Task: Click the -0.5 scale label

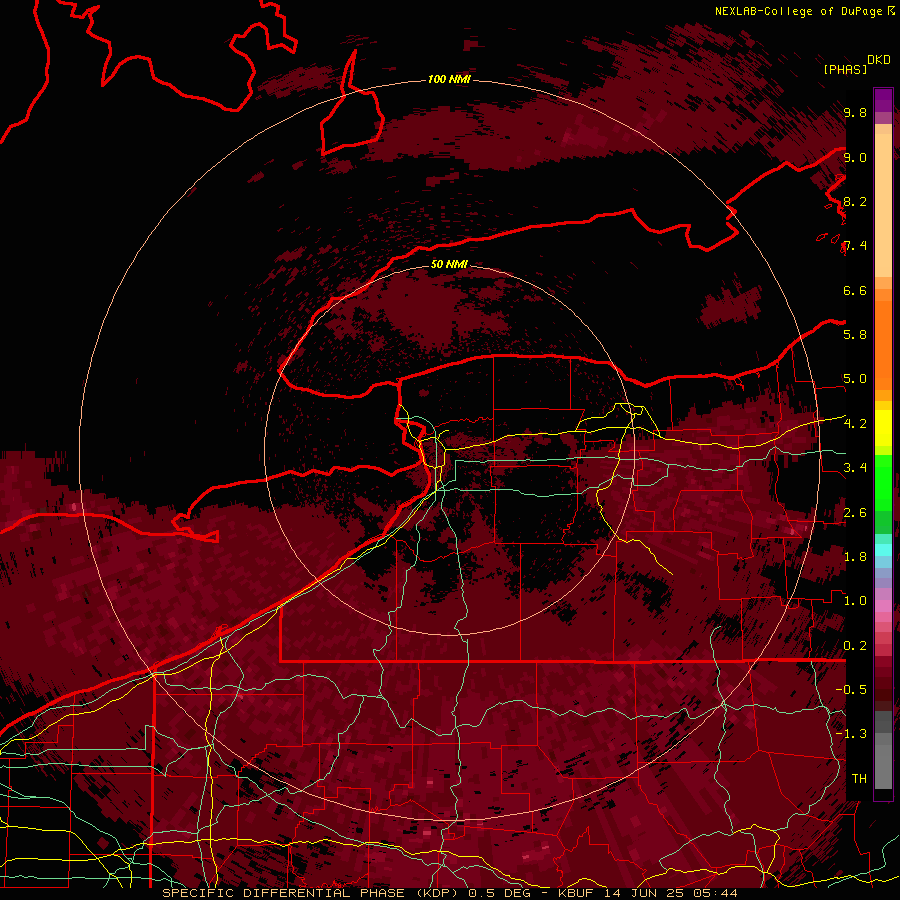Action: coord(851,690)
